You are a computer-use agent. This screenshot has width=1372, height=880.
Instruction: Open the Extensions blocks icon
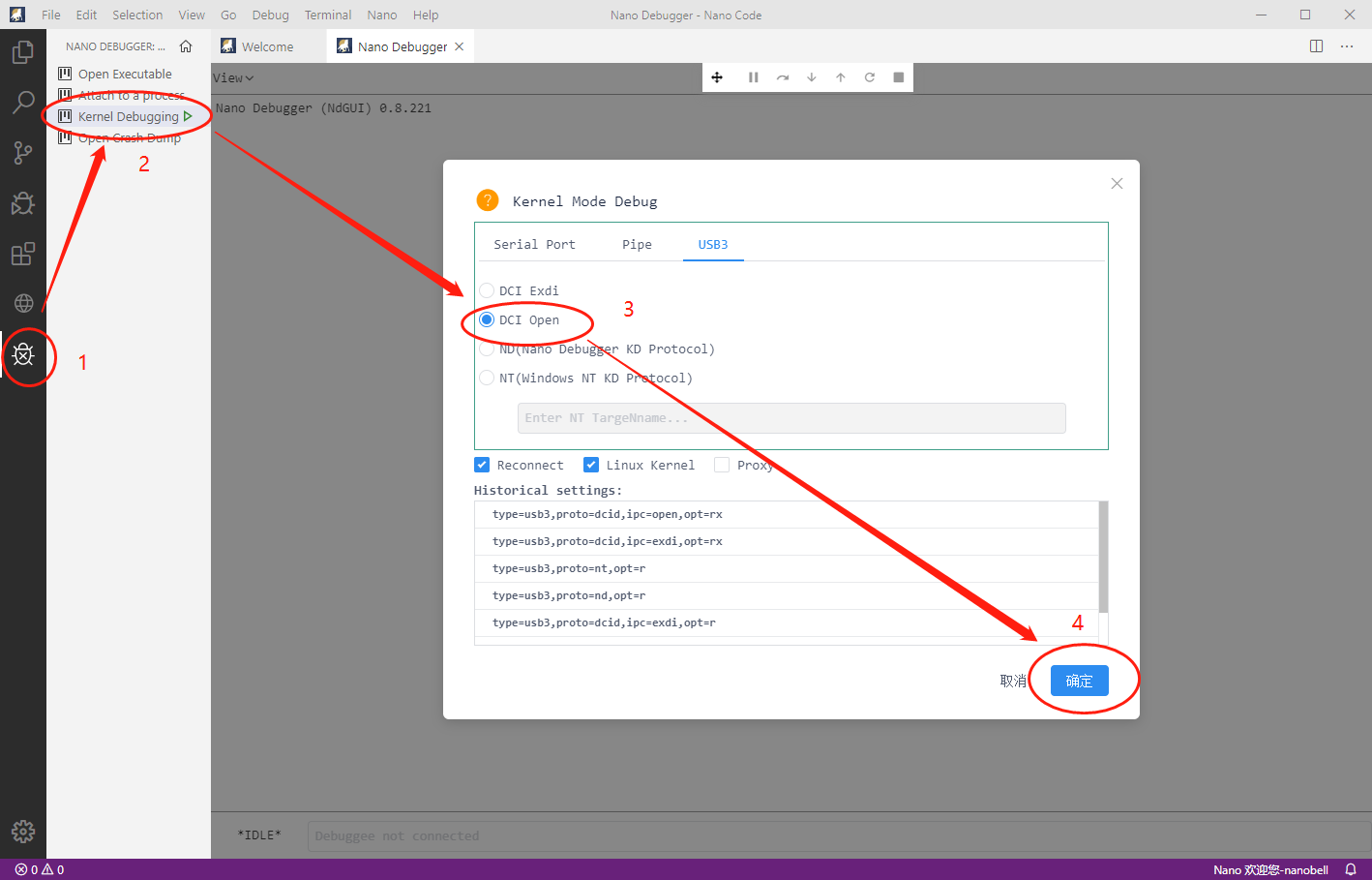tap(23, 254)
